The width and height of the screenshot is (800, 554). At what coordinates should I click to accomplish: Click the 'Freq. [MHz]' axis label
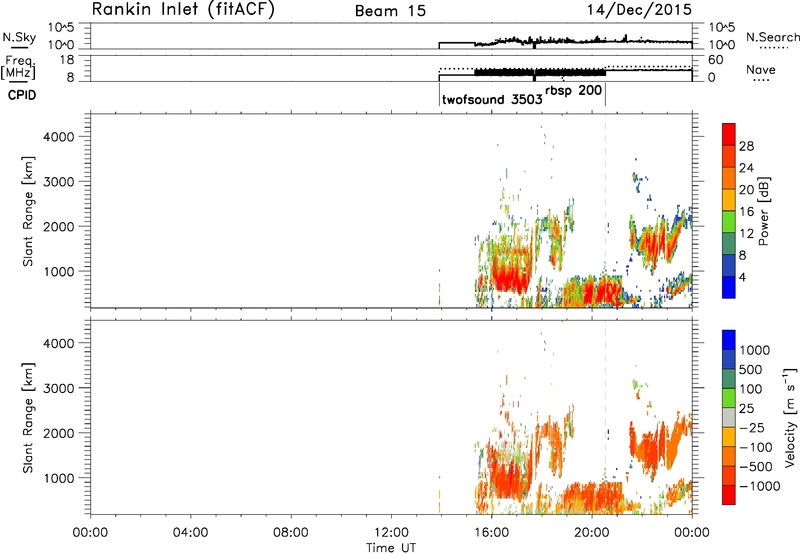(x=19, y=67)
